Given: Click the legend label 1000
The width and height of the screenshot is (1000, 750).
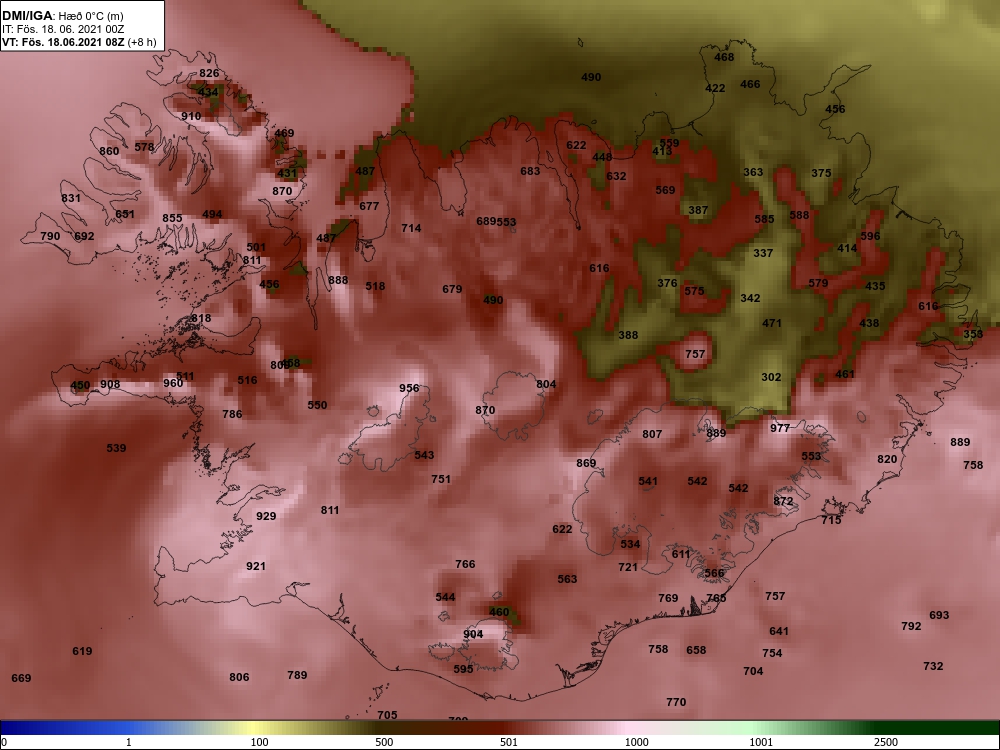Looking at the screenshot, I should click(x=636, y=742).
